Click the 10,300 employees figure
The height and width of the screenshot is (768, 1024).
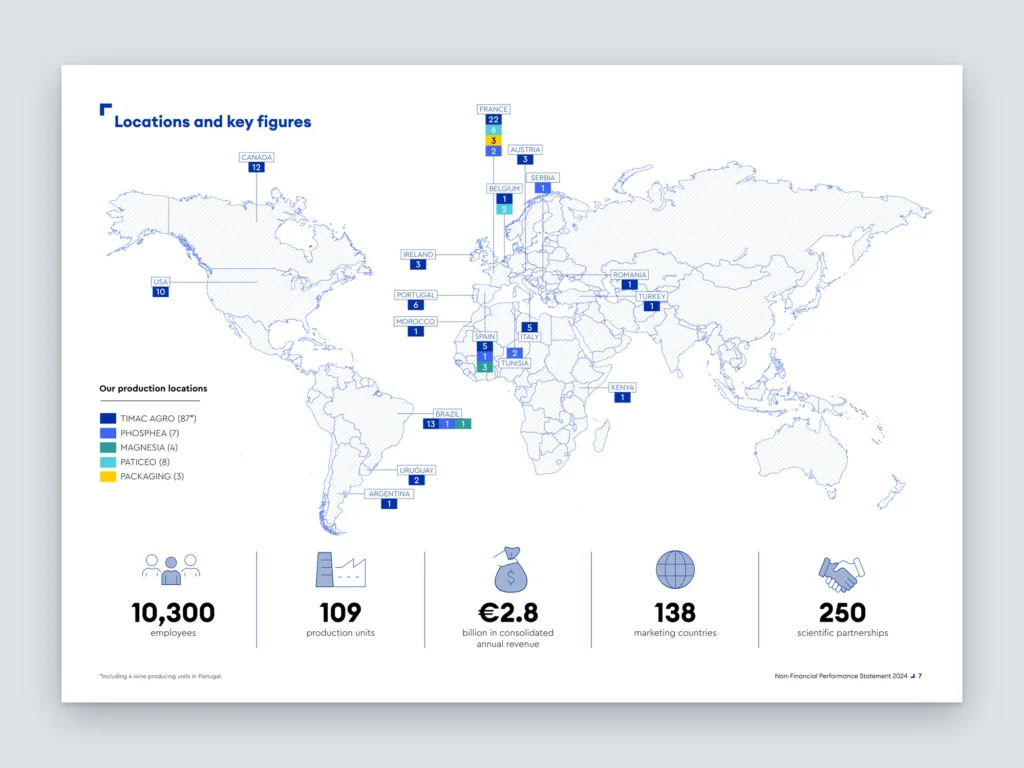click(173, 613)
